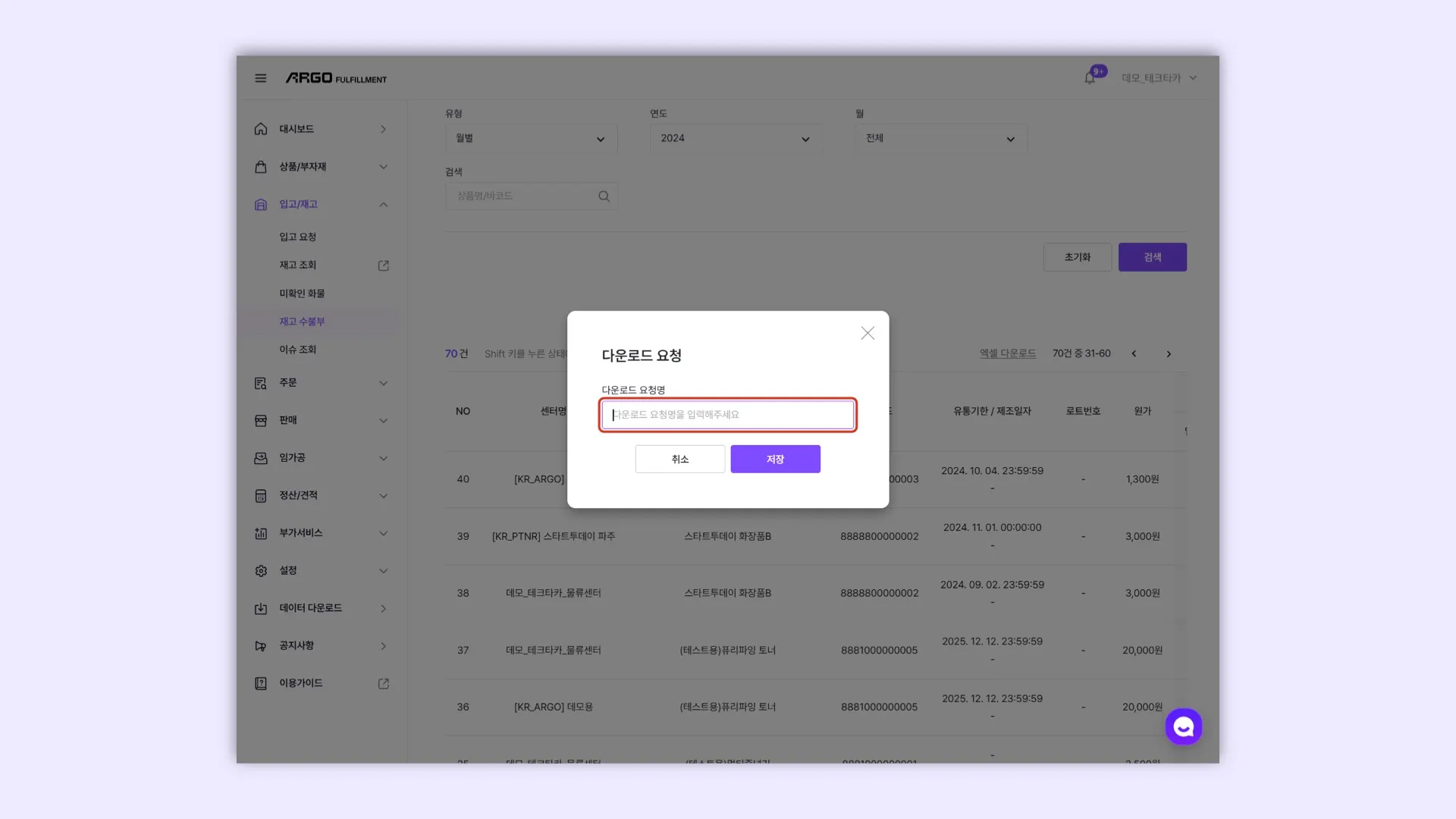
Task: Open the chat support bubble
Action: click(x=1183, y=726)
